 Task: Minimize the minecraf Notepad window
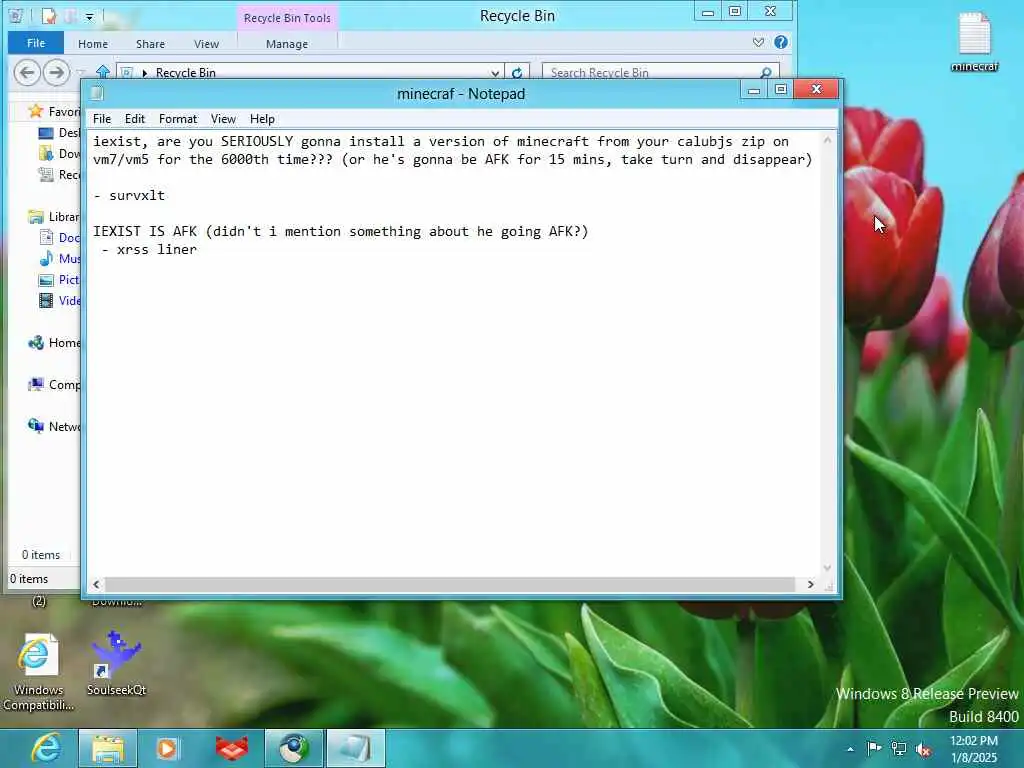coord(754,89)
